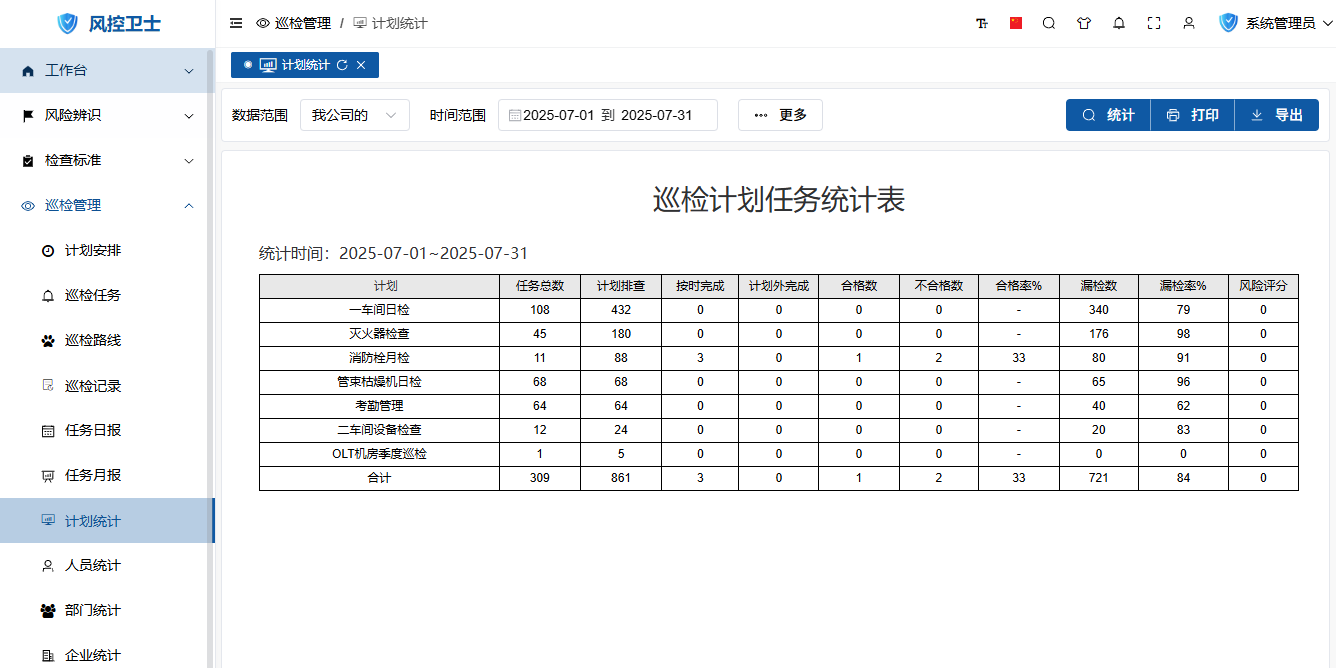Click the font size icon in top bar
This screenshot has height=668, width=1336.
coord(981,23)
